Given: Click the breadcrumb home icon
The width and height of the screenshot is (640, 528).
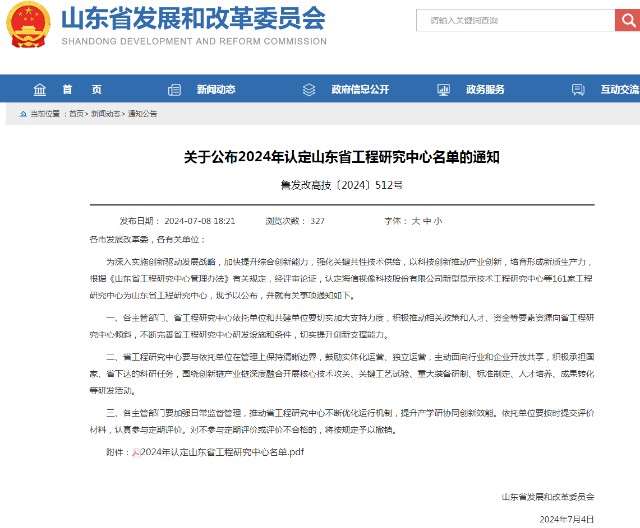Looking at the screenshot, I should pyautogui.click(x=23, y=114).
